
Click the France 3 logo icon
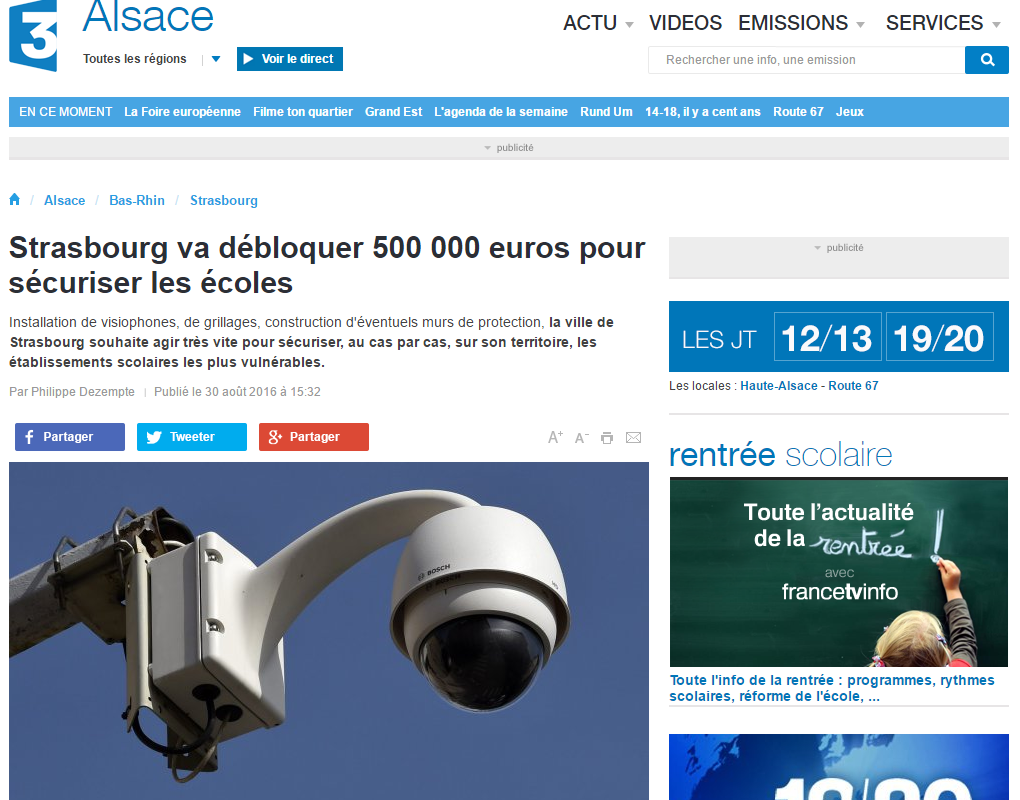33,35
